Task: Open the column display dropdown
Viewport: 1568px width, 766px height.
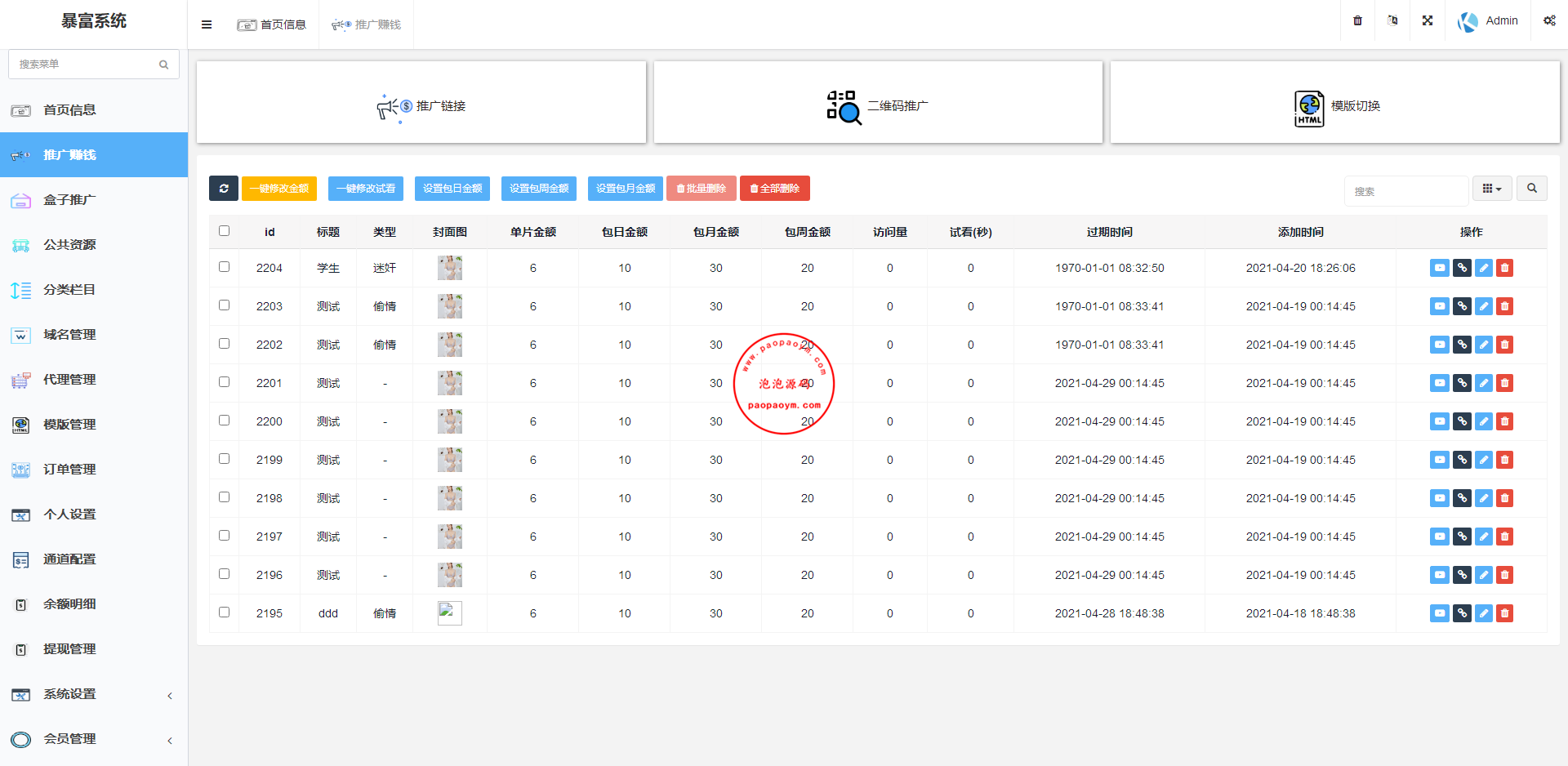Action: tap(1492, 189)
